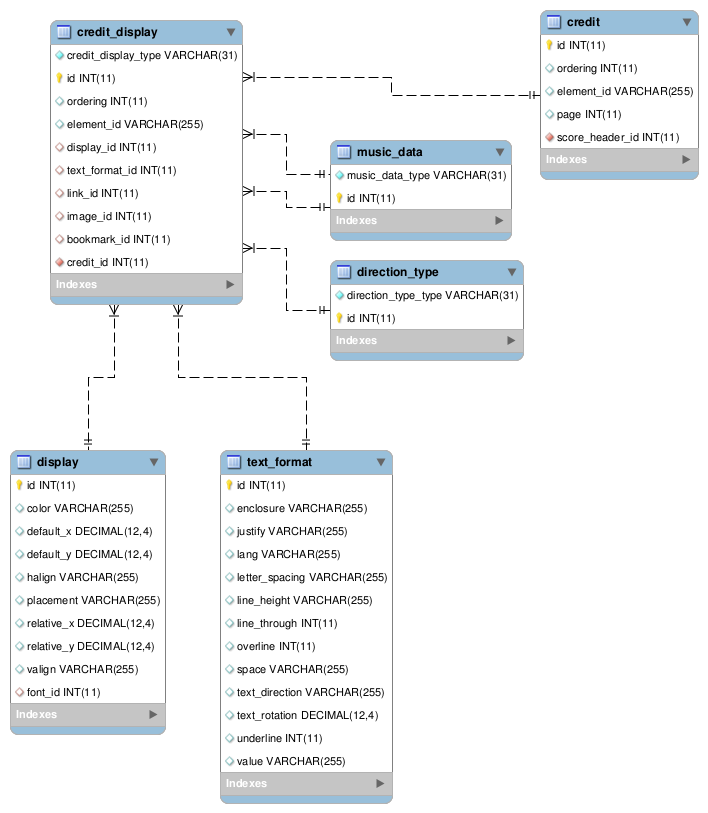Viewport: 708px width, 813px height.
Task: Click the score_header_id foreign key icon
Action: 550,137
